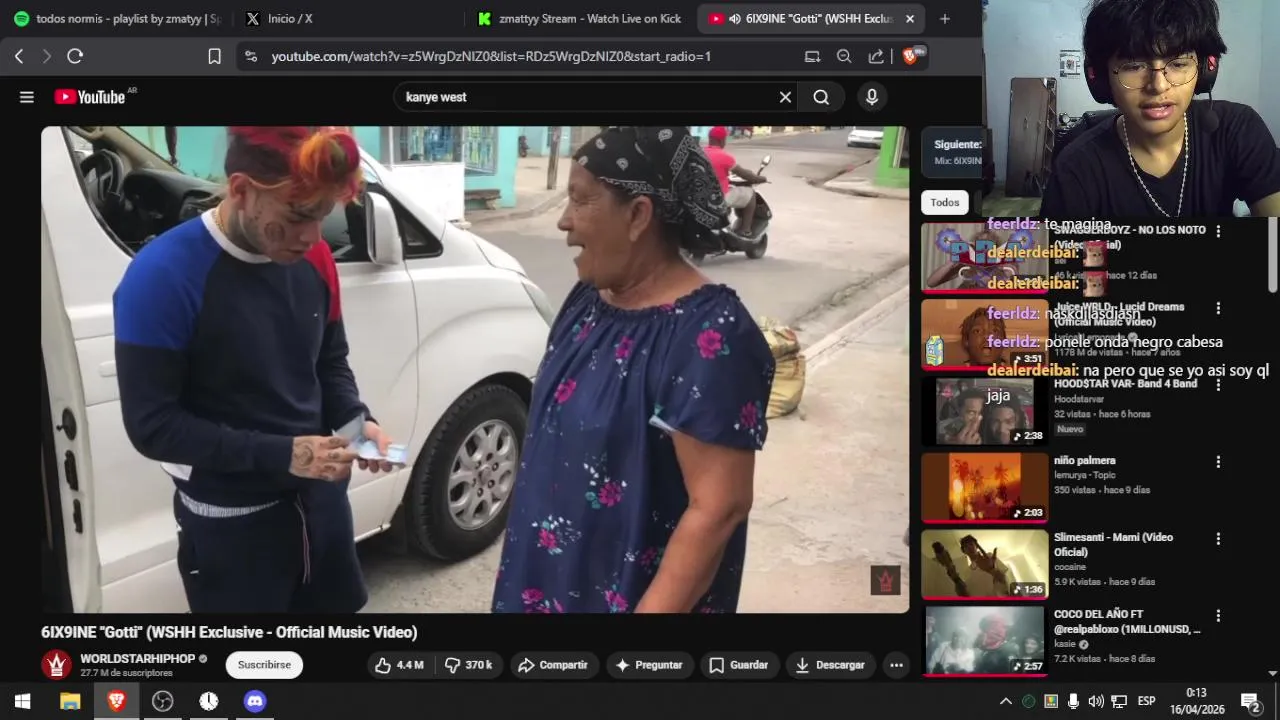Clear the 'kanye west' search text
The image size is (1280, 720).
785,97
